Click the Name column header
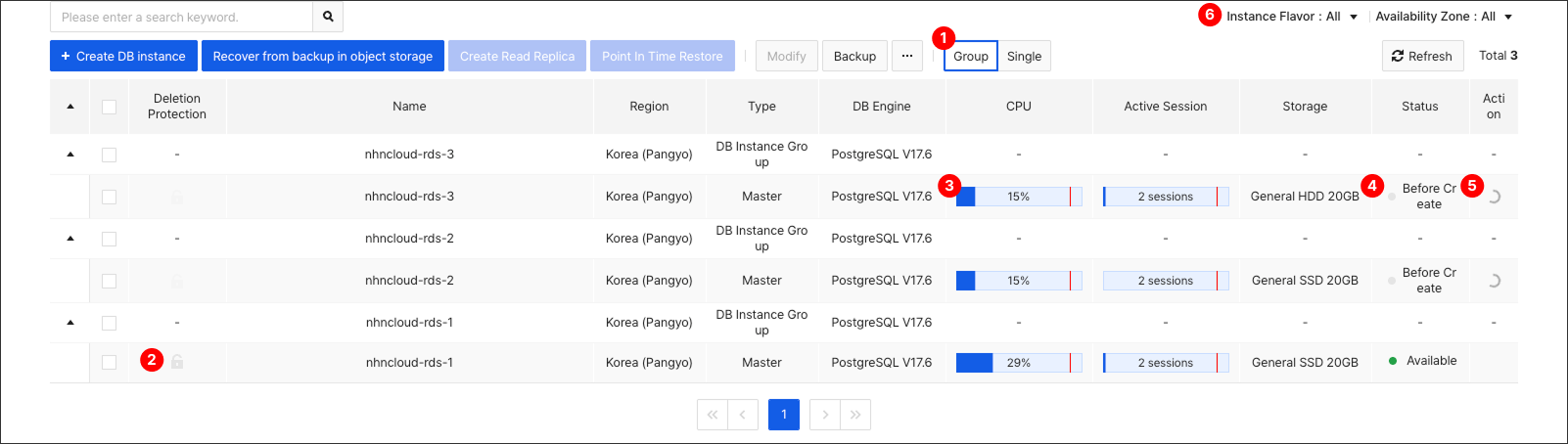 (409, 107)
